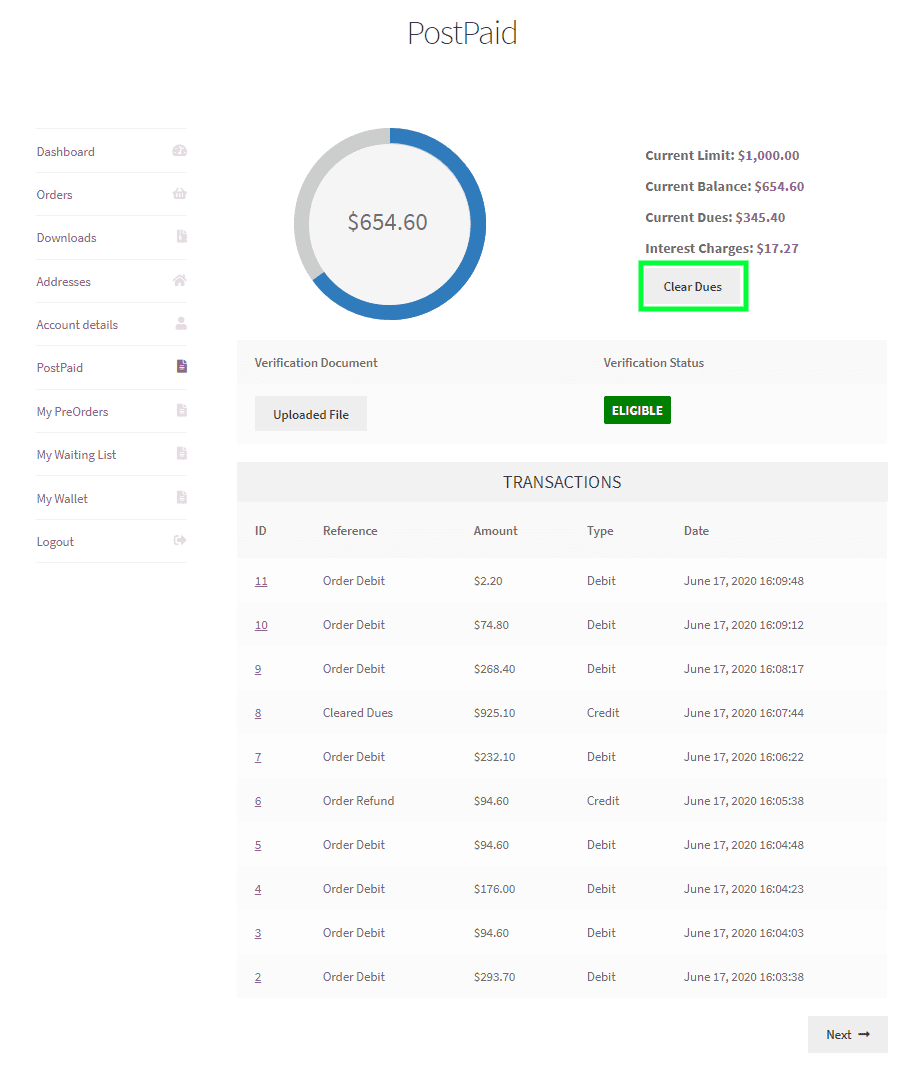Viewport: 913px width, 1076px height.
Task: Click the $293.70 amount cell
Action: click(x=494, y=977)
